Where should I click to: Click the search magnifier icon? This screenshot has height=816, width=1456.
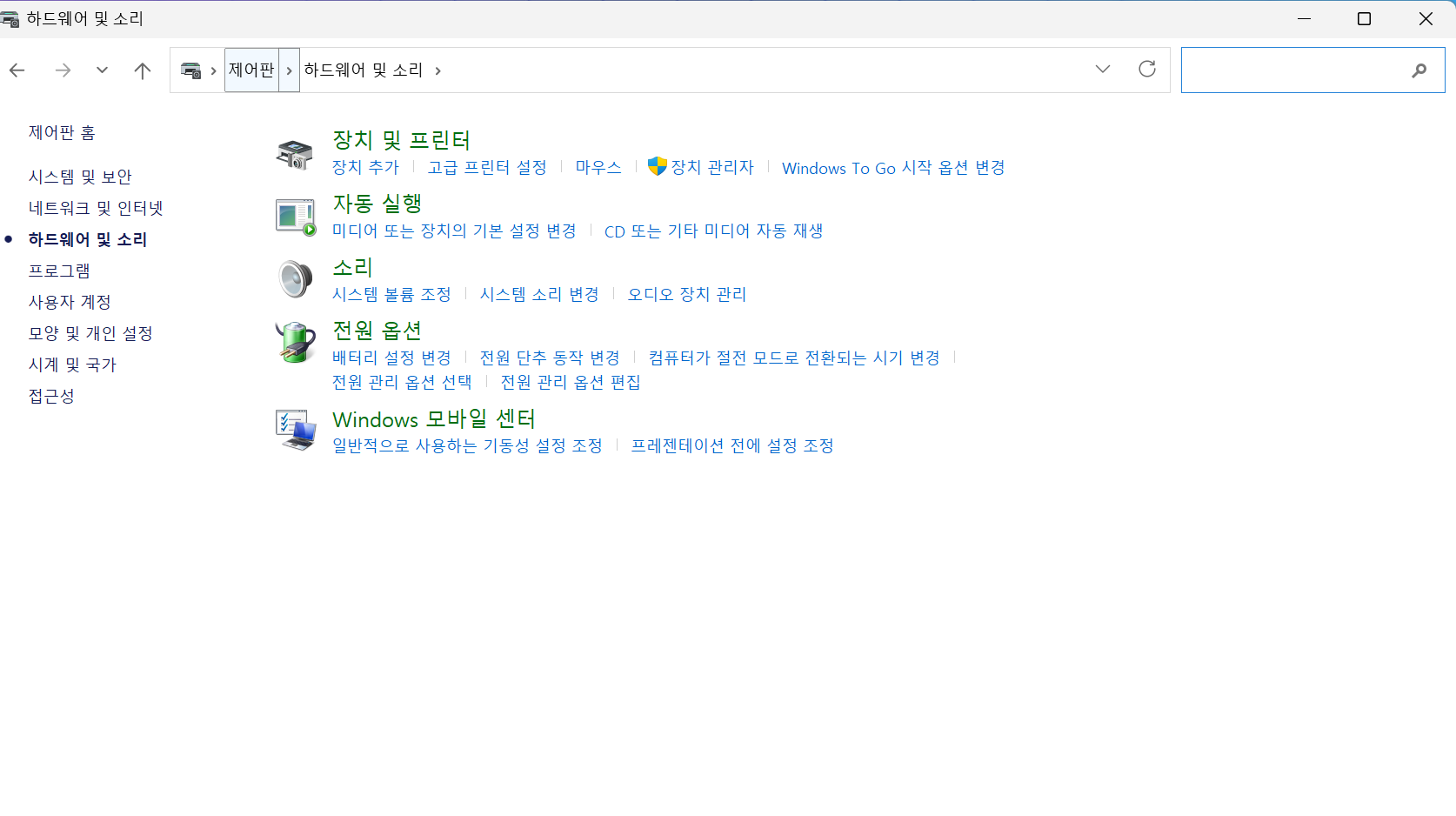[1419, 70]
